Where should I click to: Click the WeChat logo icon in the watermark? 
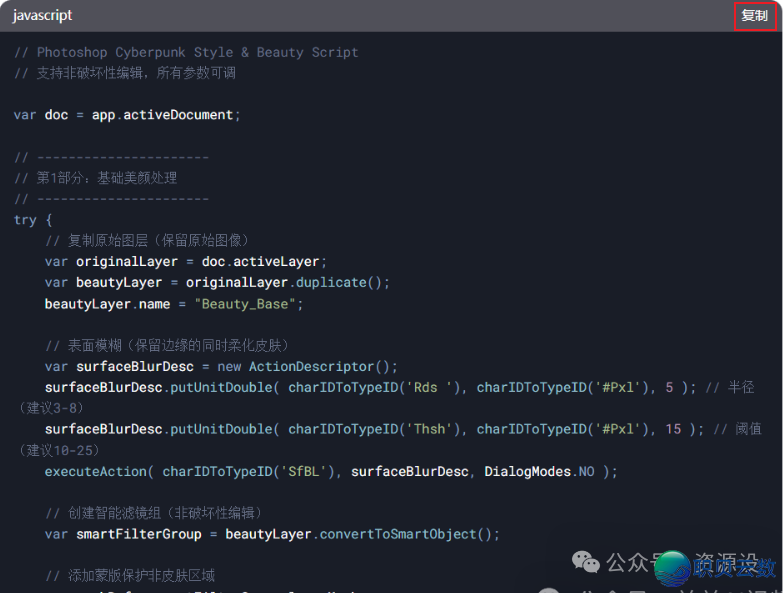point(586,561)
